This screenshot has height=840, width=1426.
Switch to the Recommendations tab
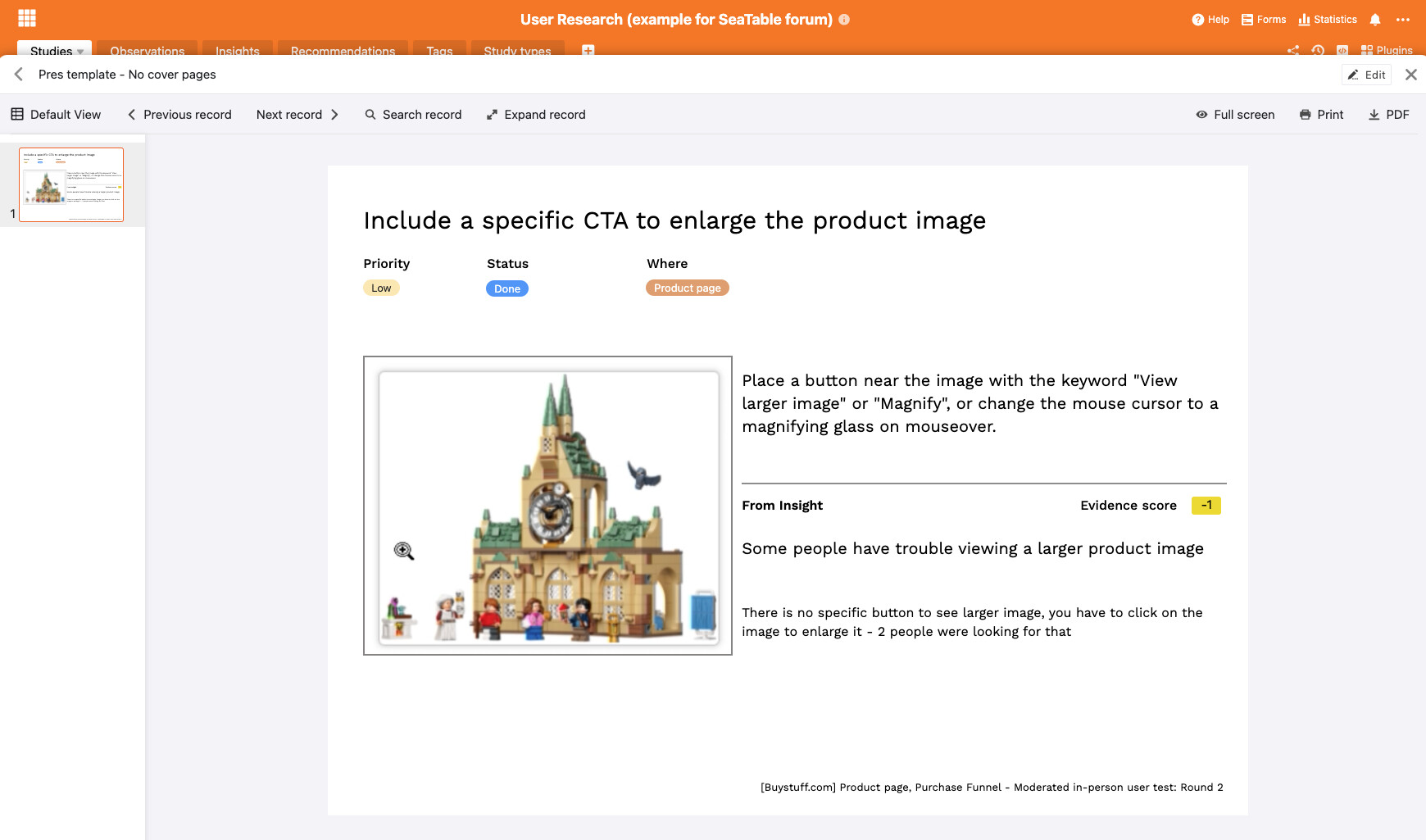click(343, 51)
